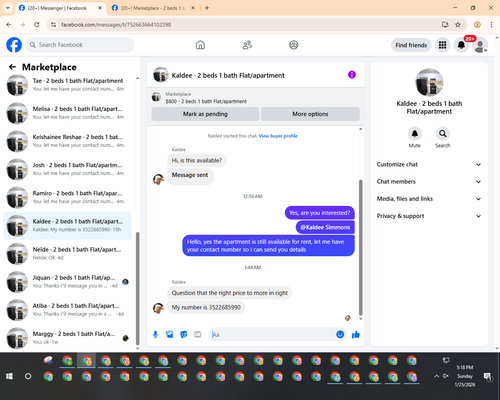The height and width of the screenshot is (400, 500).
Task: Open the Facebook menu grid icon
Action: pyautogui.click(x=442, y=45)
